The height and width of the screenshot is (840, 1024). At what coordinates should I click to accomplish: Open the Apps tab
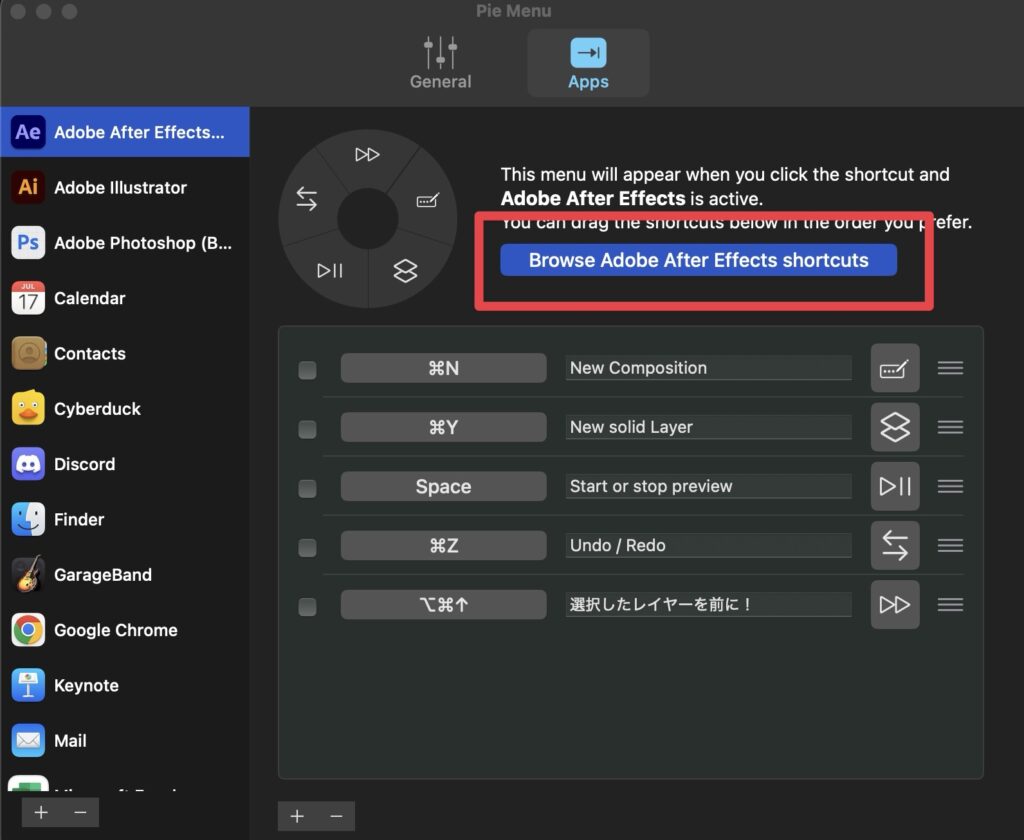[x=588, y=63]
